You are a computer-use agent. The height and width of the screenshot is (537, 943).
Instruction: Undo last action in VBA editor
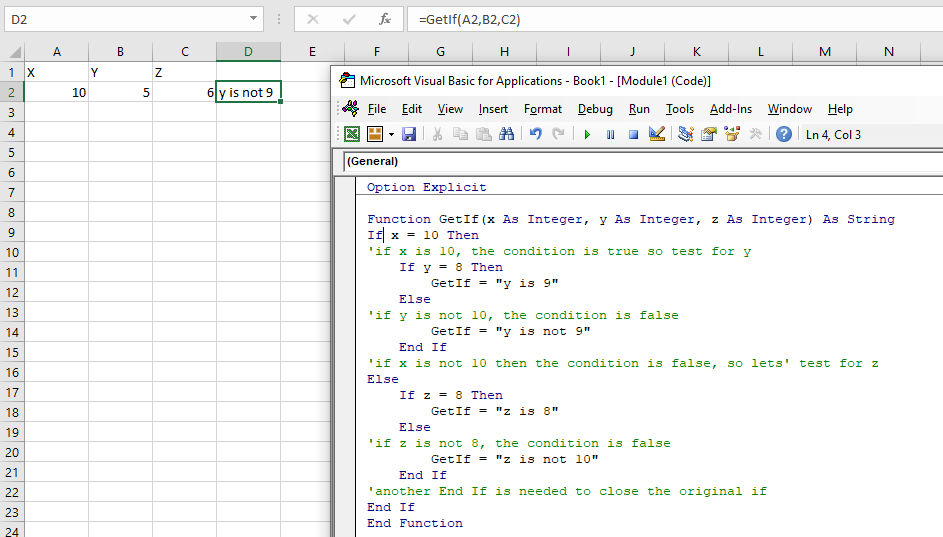535,134
